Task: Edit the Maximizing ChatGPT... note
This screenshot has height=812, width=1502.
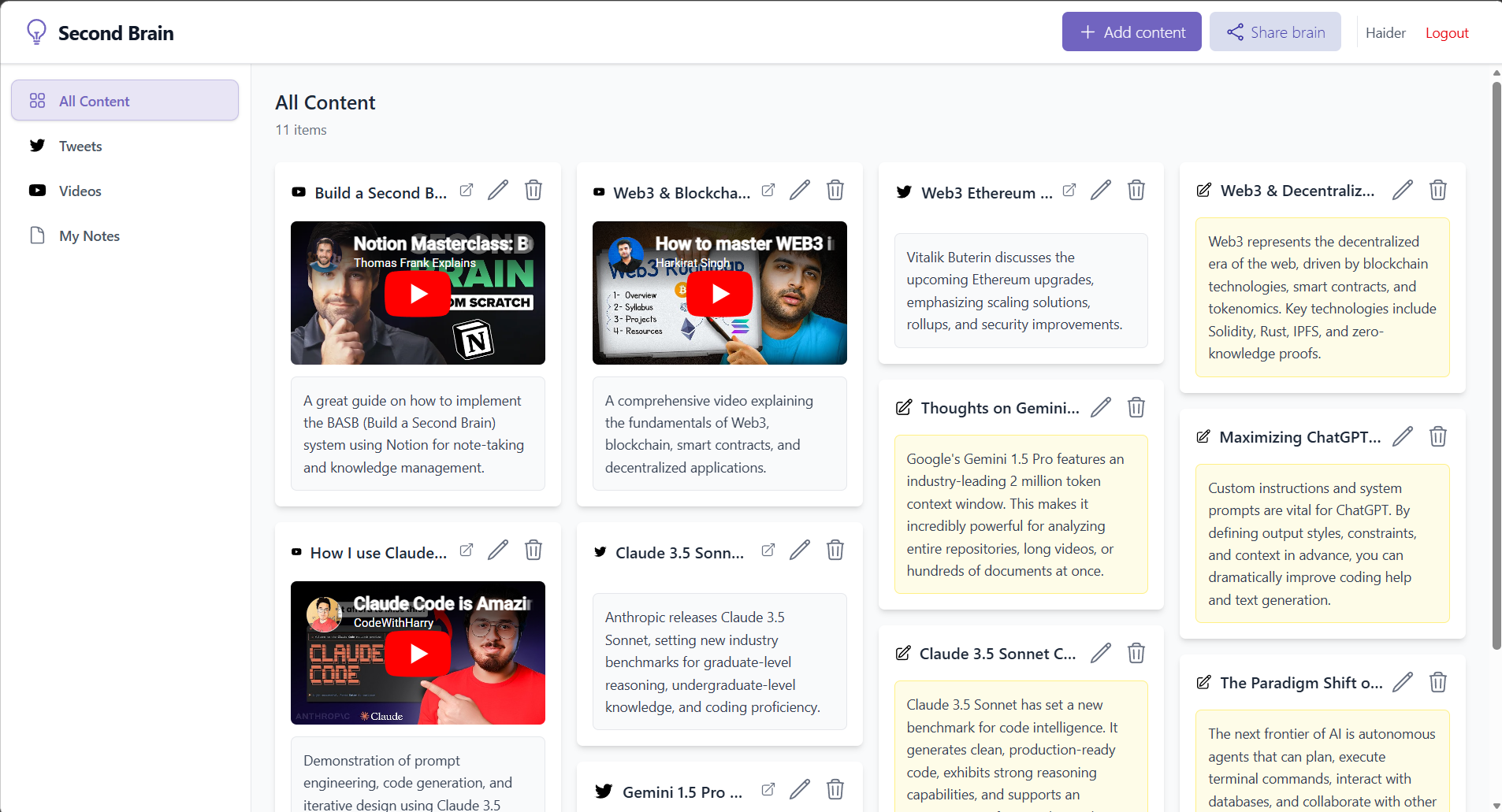Action: [1403, 436]
